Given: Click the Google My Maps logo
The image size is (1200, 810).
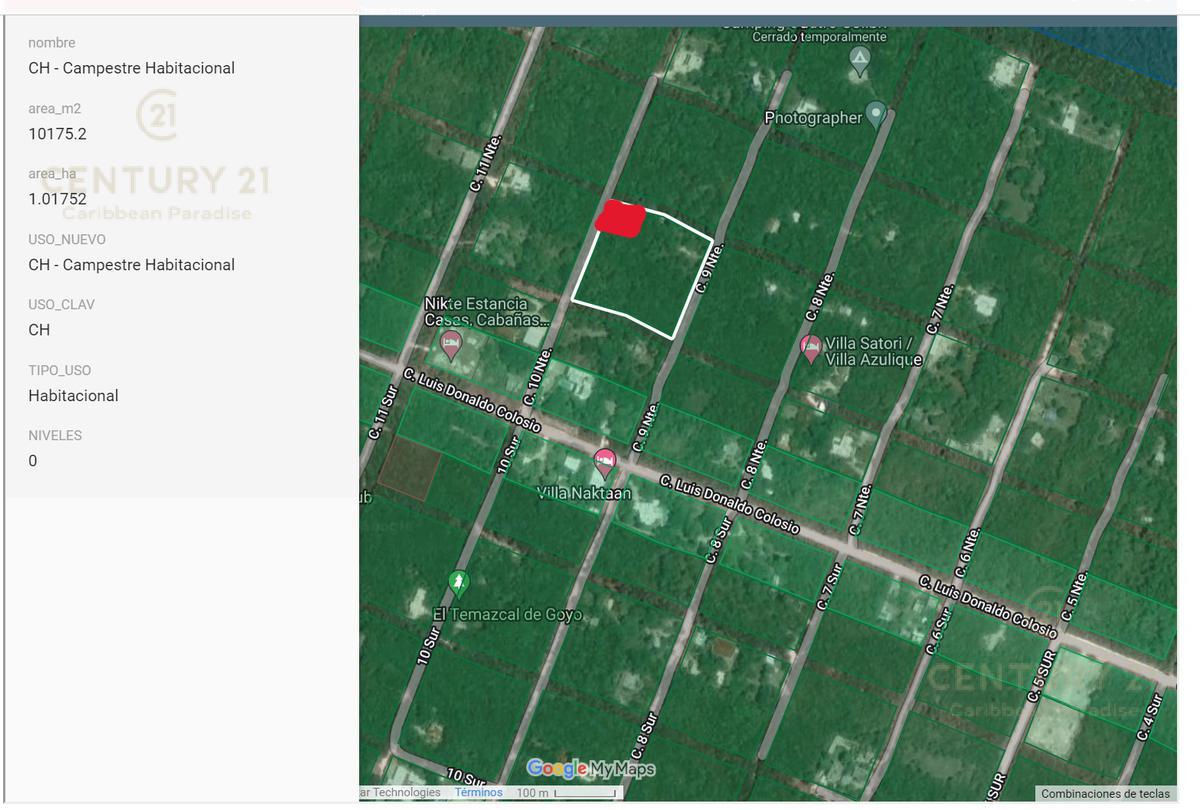Looking at the screenshot, I should [591, 768].
